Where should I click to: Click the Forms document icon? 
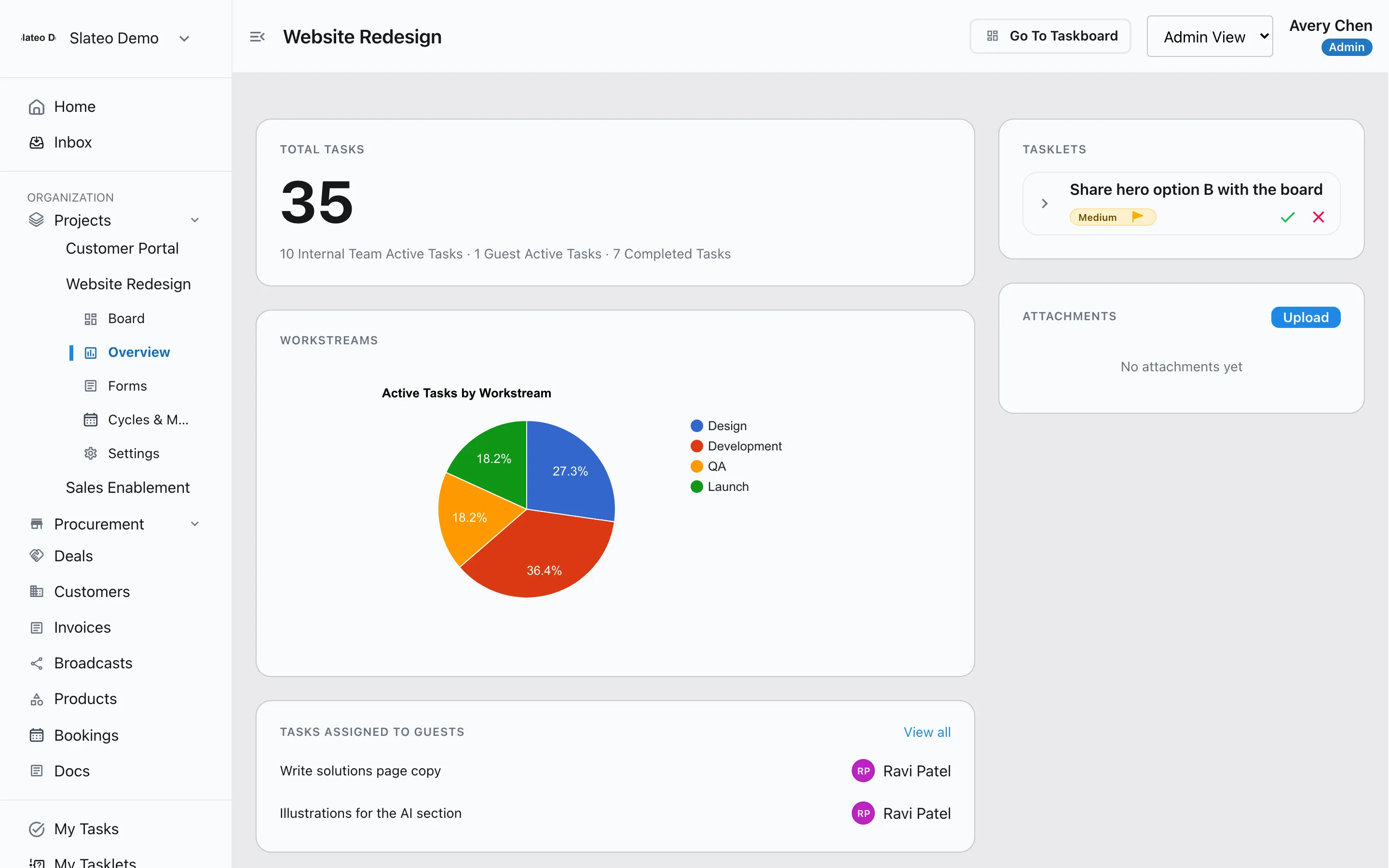pyautogui.click(x=91, y=386)
